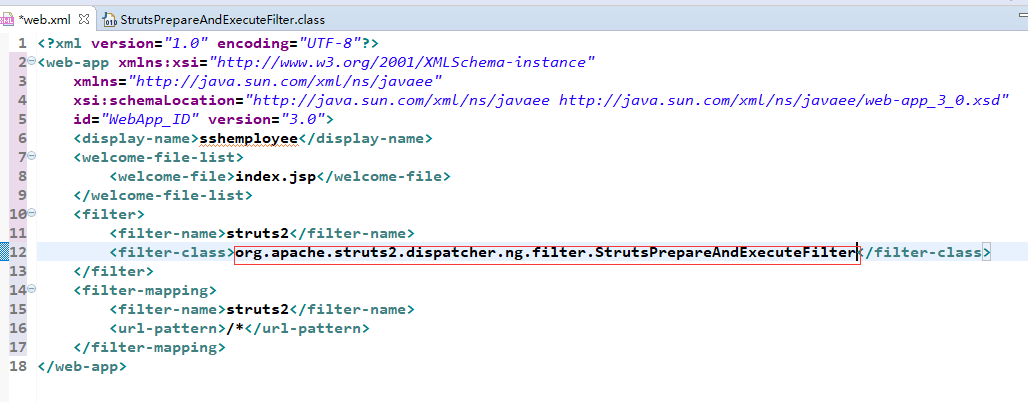The image size is (1028, 402).
Task: Click the closing </filter-class> tag
Action: click(x=926, y=252)
